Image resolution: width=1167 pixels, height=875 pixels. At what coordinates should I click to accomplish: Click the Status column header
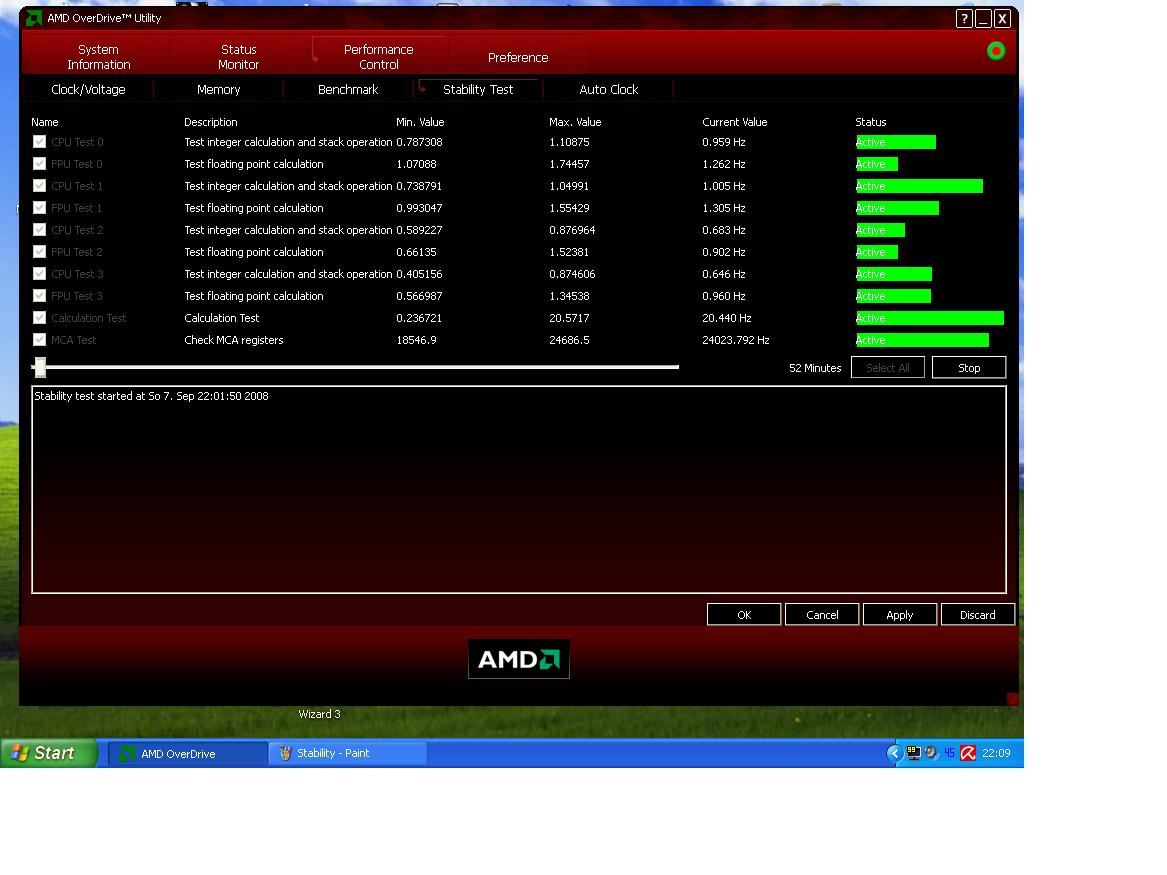click(x=871, y=122)
